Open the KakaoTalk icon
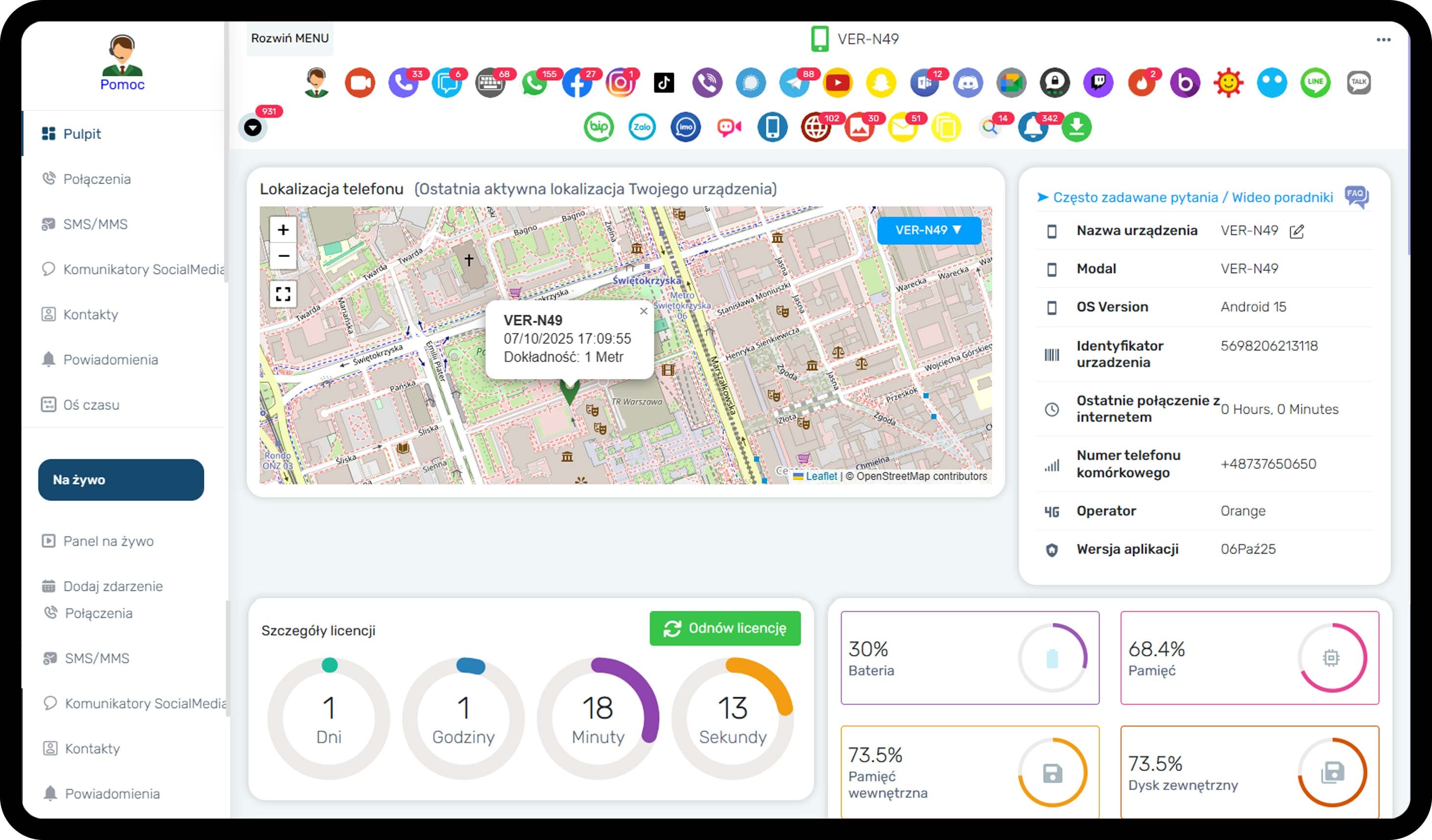Viewport: 1432px width, 840px height. tap(1359, 84)
